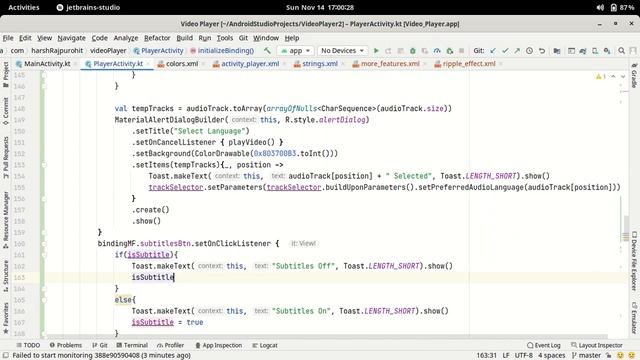The image size is (640, 360).
Task: Click the warning indicator in editor corner
Action: point(601,76)
